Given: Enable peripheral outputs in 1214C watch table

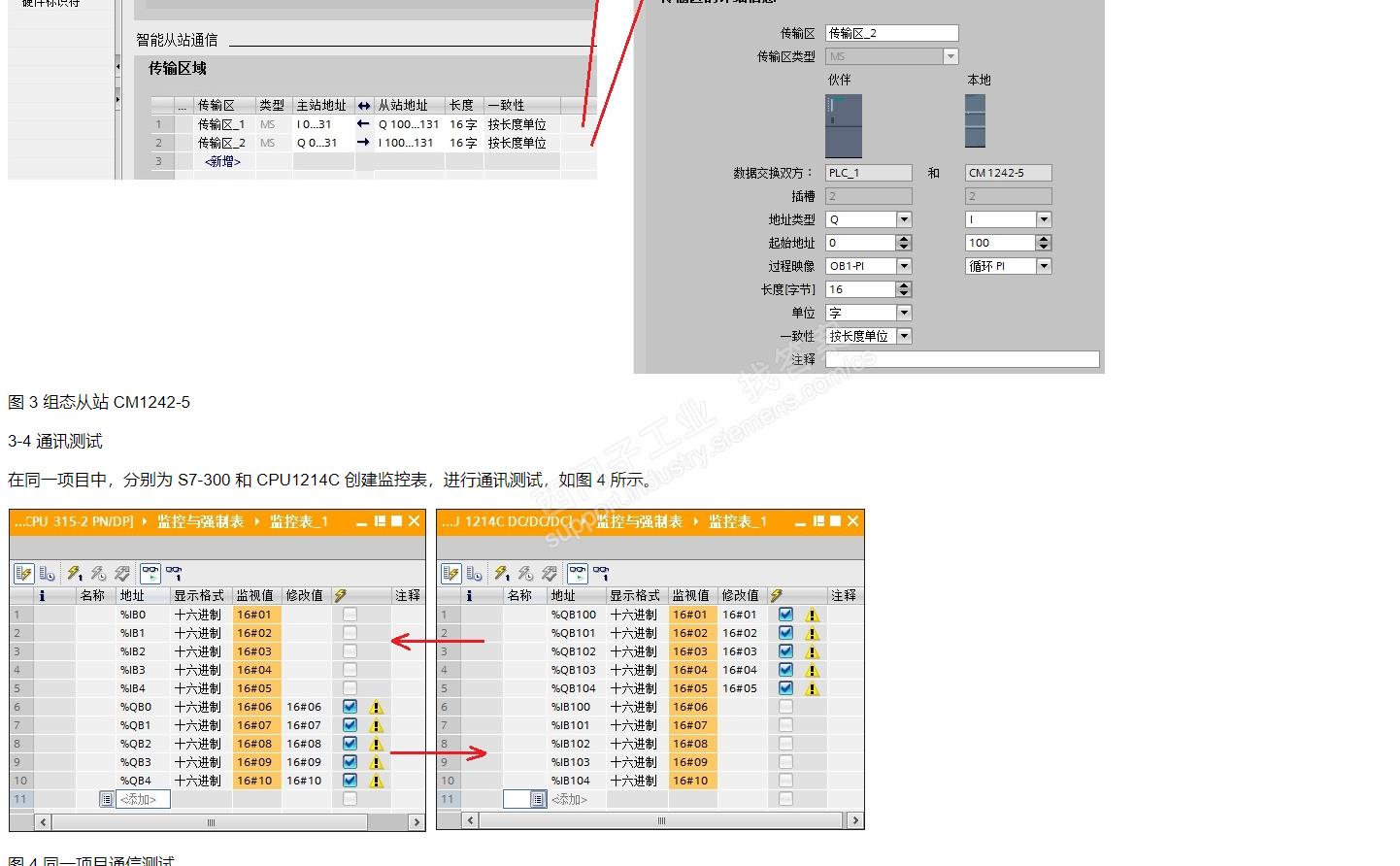Looking at the screenshot, I should (x=549, y=574).
